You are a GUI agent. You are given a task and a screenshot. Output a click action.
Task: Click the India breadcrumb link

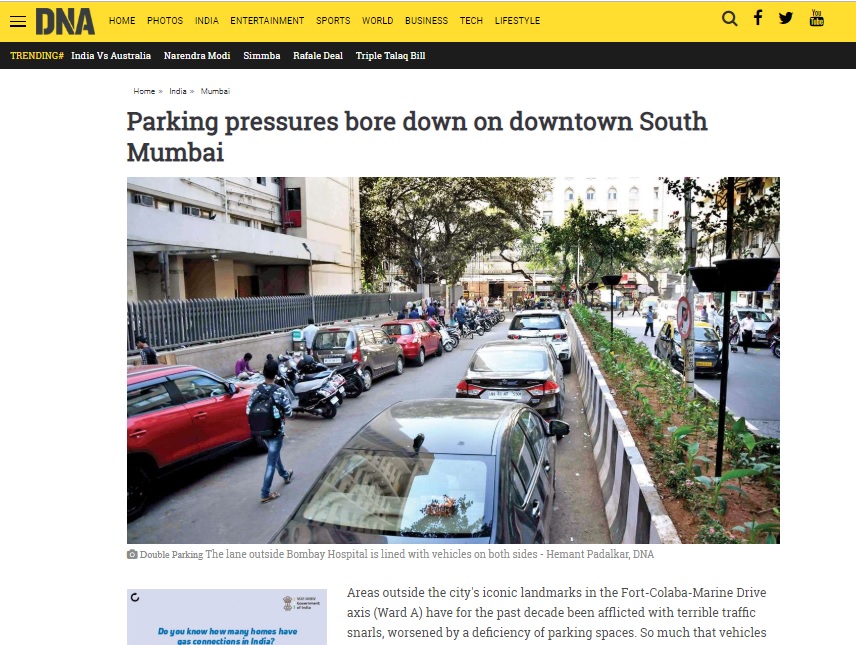click(177, 91)
